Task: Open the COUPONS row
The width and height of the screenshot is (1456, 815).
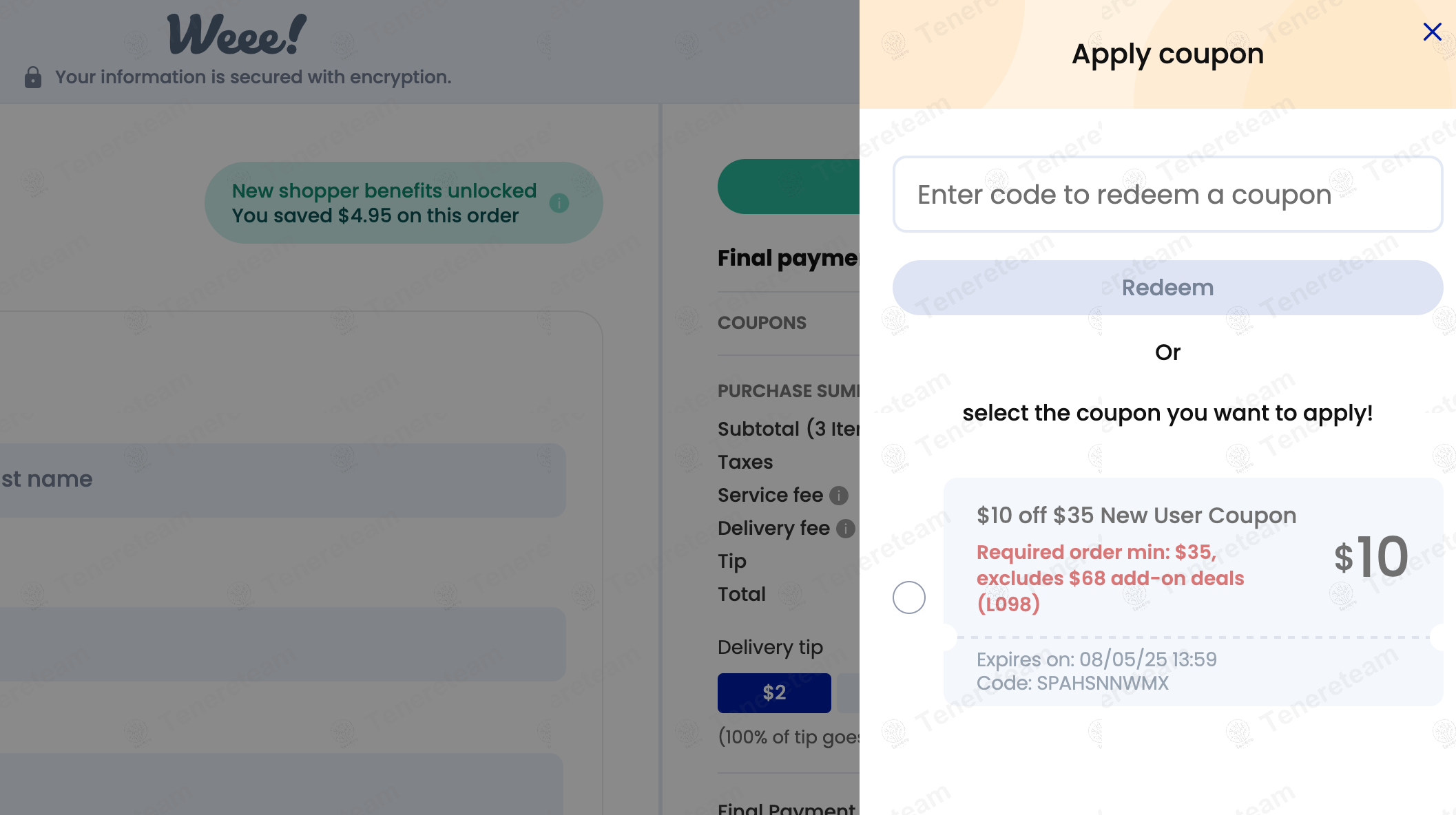Action: [762, 323]
